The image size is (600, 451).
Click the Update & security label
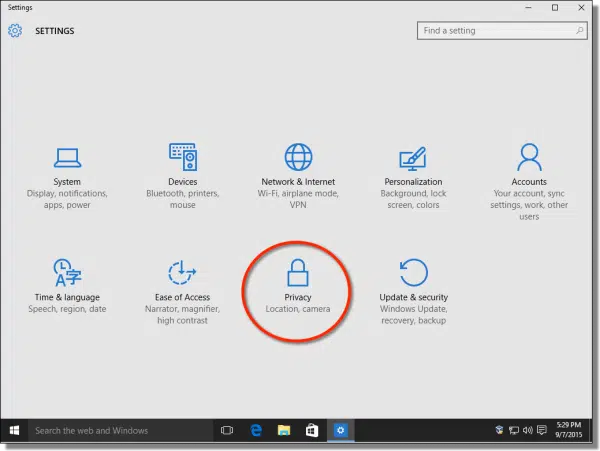414,297
